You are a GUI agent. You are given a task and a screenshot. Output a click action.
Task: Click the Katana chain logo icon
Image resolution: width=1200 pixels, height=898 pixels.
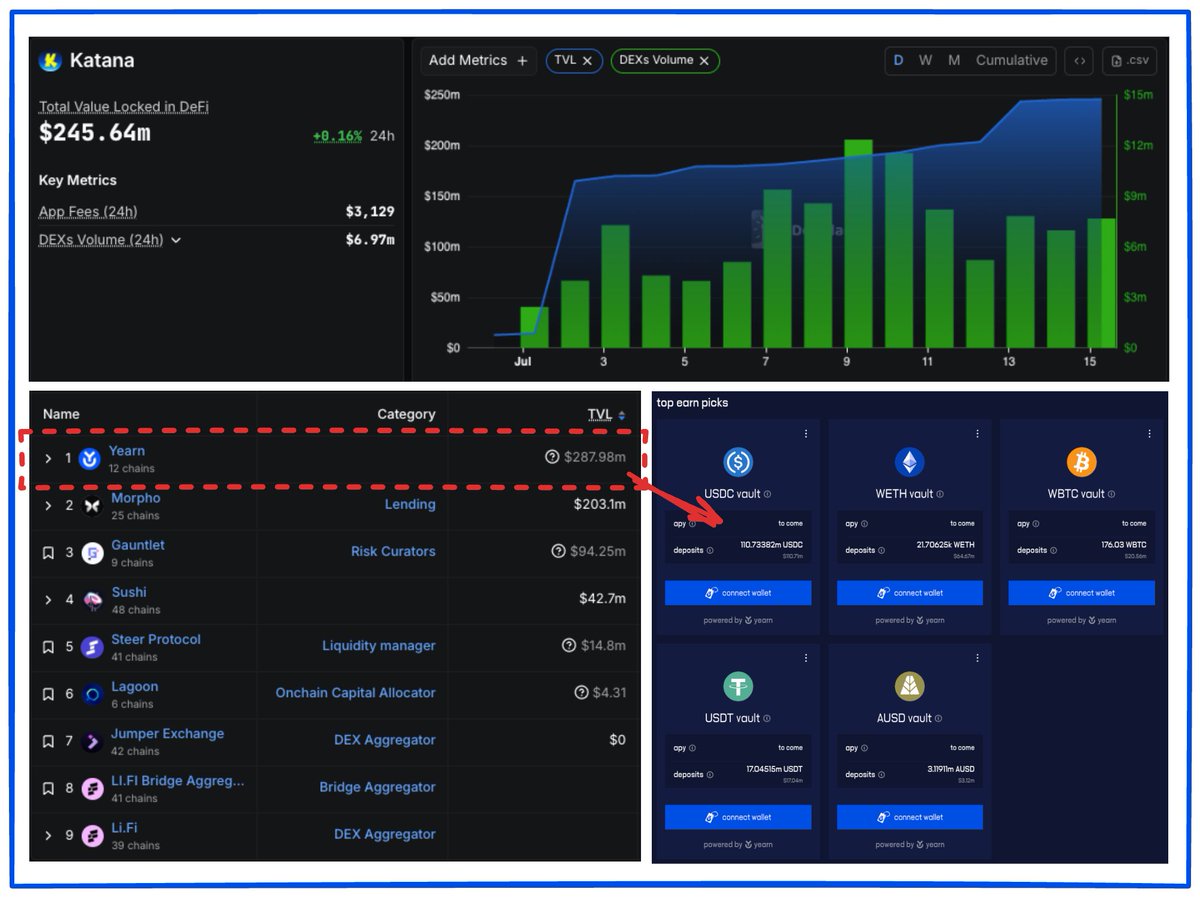[x=50, y=61]
